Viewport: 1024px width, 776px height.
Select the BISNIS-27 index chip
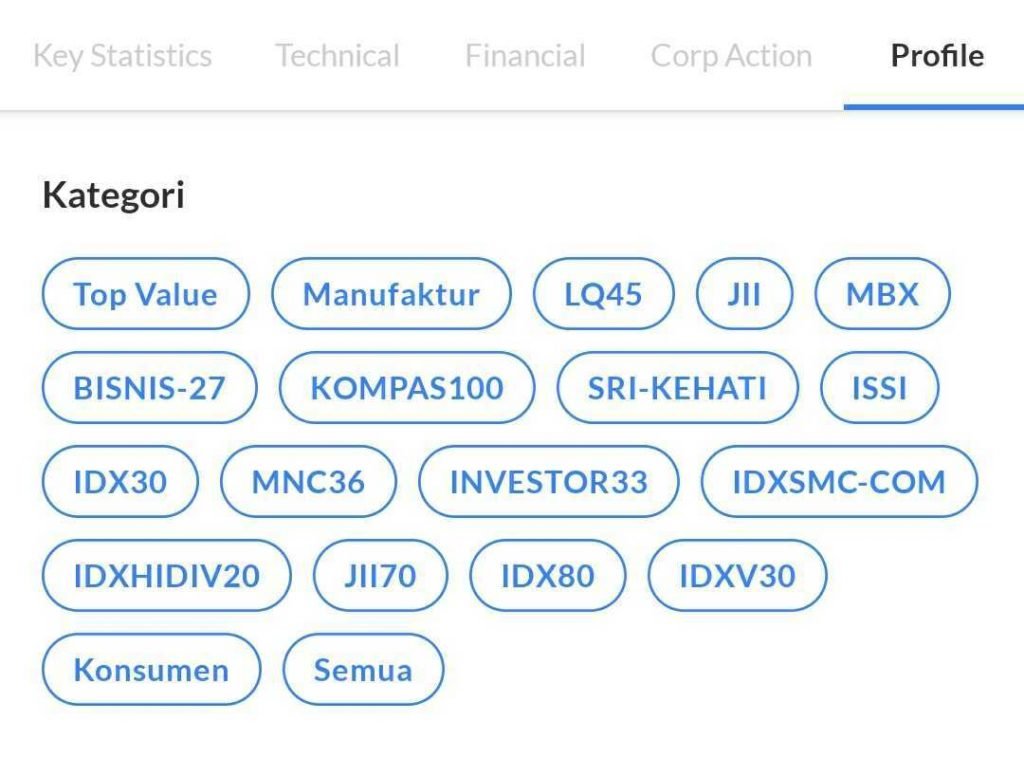tap(149, 388)
